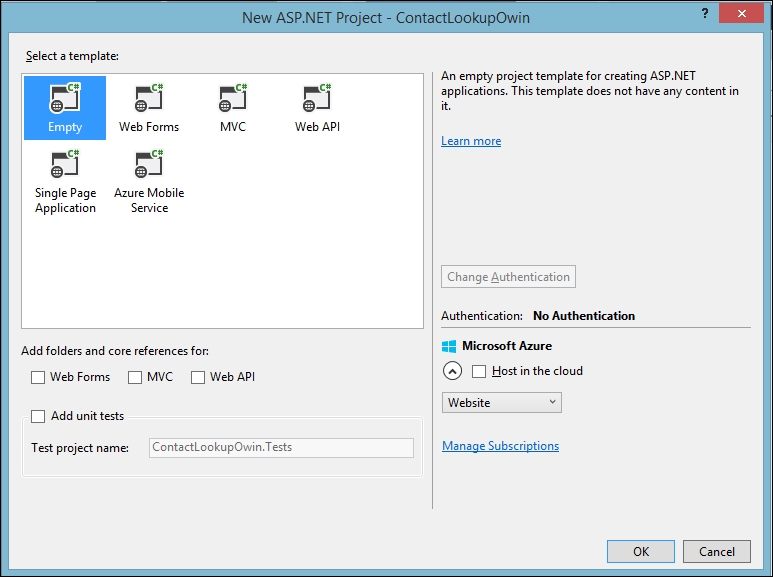The height and width of the screenshot is (577, 773).
Task: Open the help question mark icon
Action: [705, 13]
